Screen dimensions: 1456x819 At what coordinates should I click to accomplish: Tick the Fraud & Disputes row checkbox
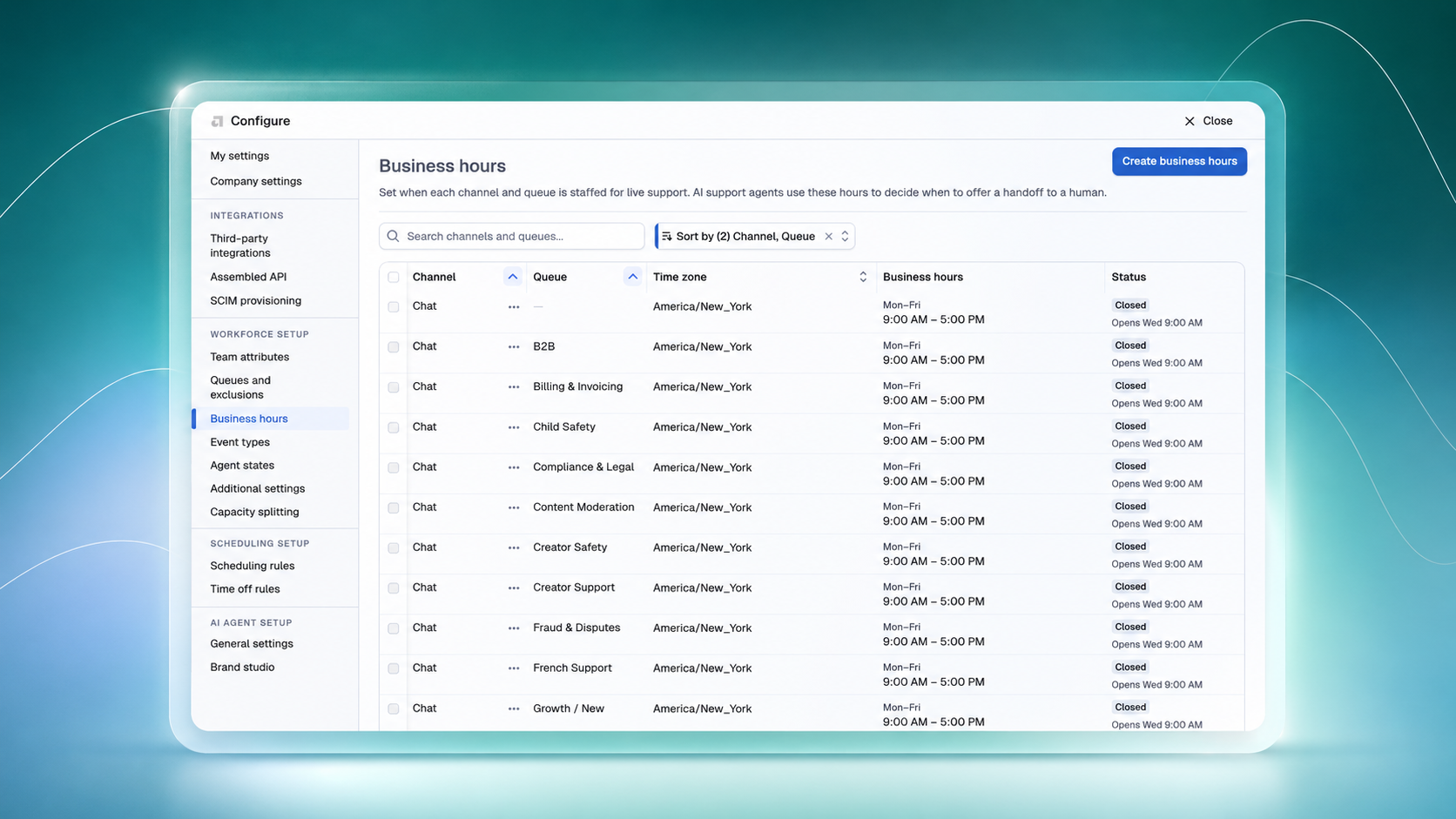(x=394, y=628)
